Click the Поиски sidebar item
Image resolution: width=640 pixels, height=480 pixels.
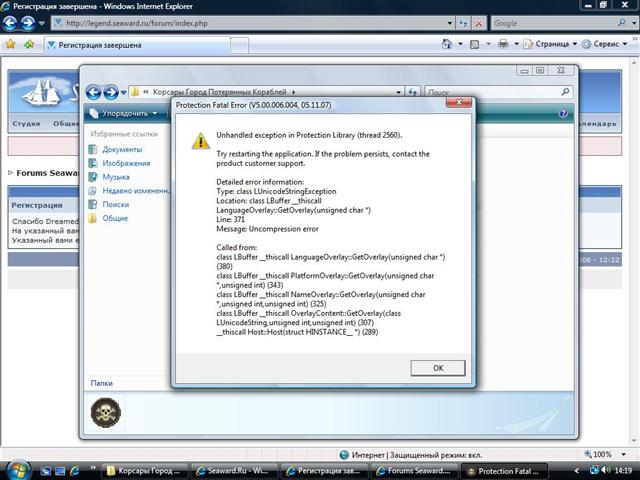(115, 204)
